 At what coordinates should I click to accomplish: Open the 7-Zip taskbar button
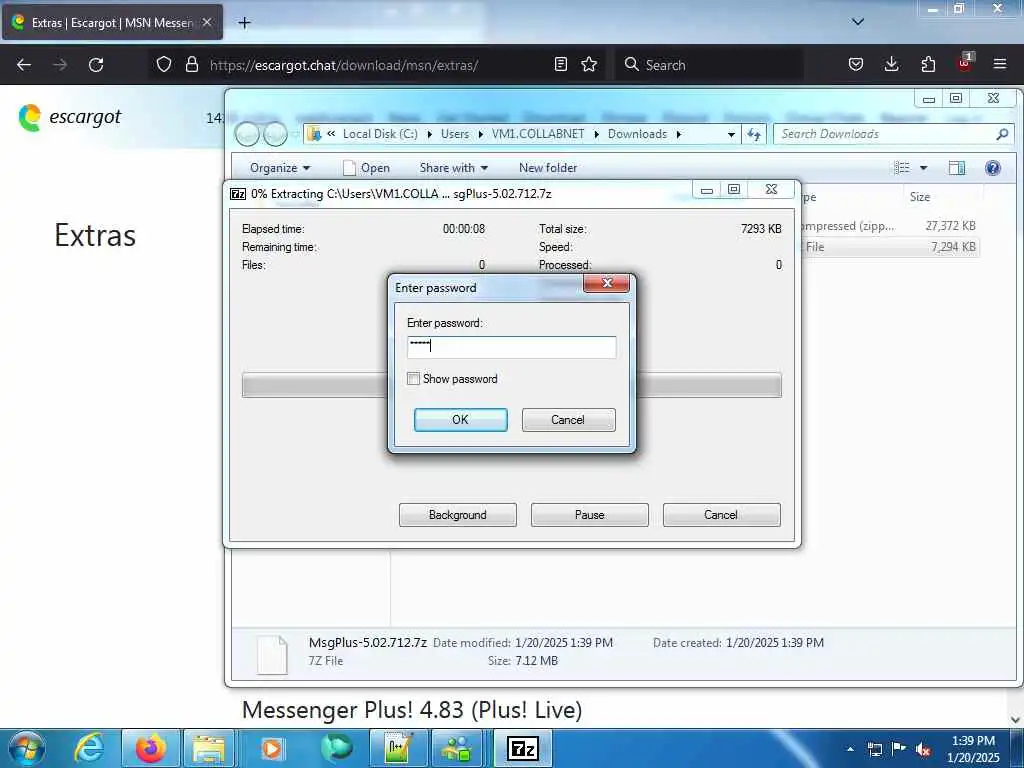tap(523, 748)
